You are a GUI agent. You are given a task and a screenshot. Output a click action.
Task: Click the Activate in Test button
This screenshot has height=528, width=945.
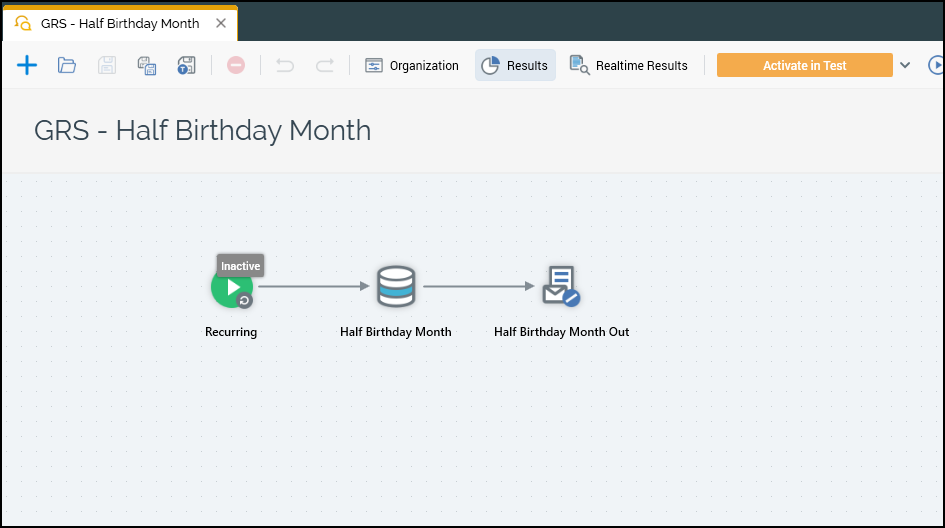point(804,66)
